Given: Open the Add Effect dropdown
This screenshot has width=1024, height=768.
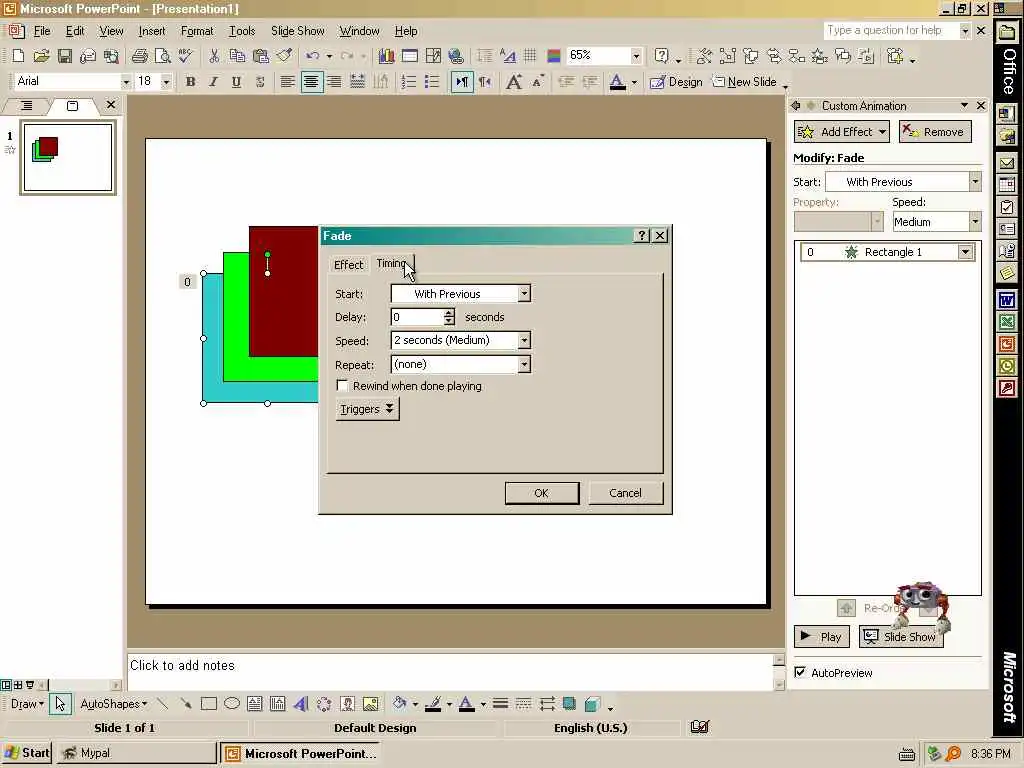Looking at the screenshot, I should (842, 132).
